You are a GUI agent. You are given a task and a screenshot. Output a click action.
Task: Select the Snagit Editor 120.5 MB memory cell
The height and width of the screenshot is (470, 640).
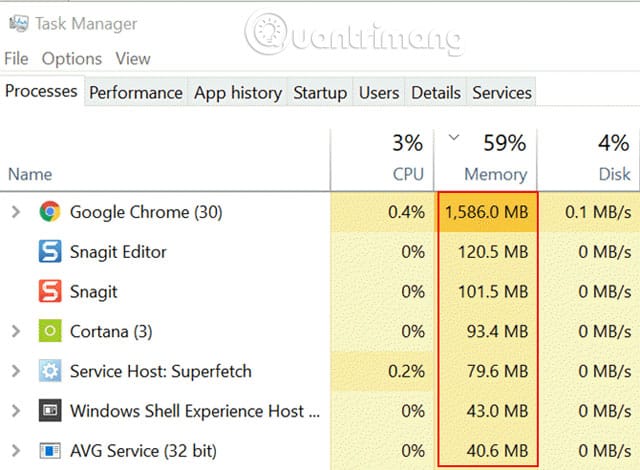click(x=488, y=252)
